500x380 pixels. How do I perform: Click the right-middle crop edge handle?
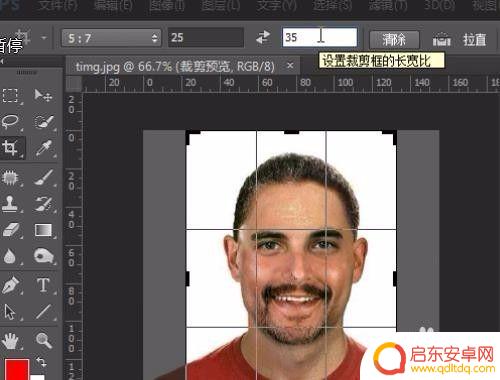(x=395, y=279)
